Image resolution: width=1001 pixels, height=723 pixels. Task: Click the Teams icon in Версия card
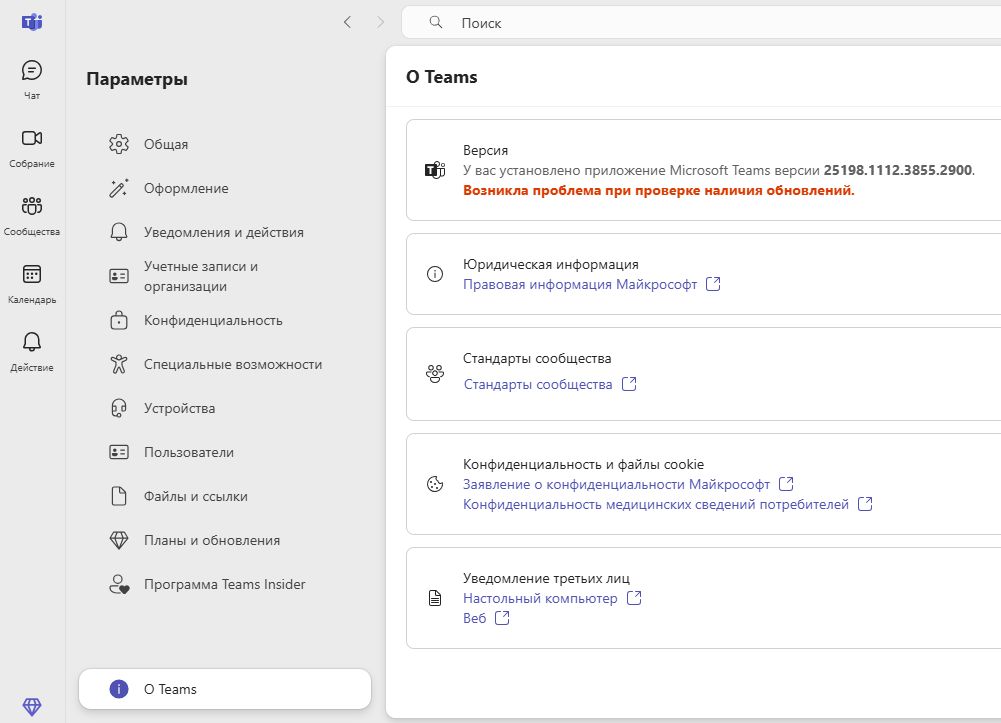pyautogui.click(x=435, y=170)
